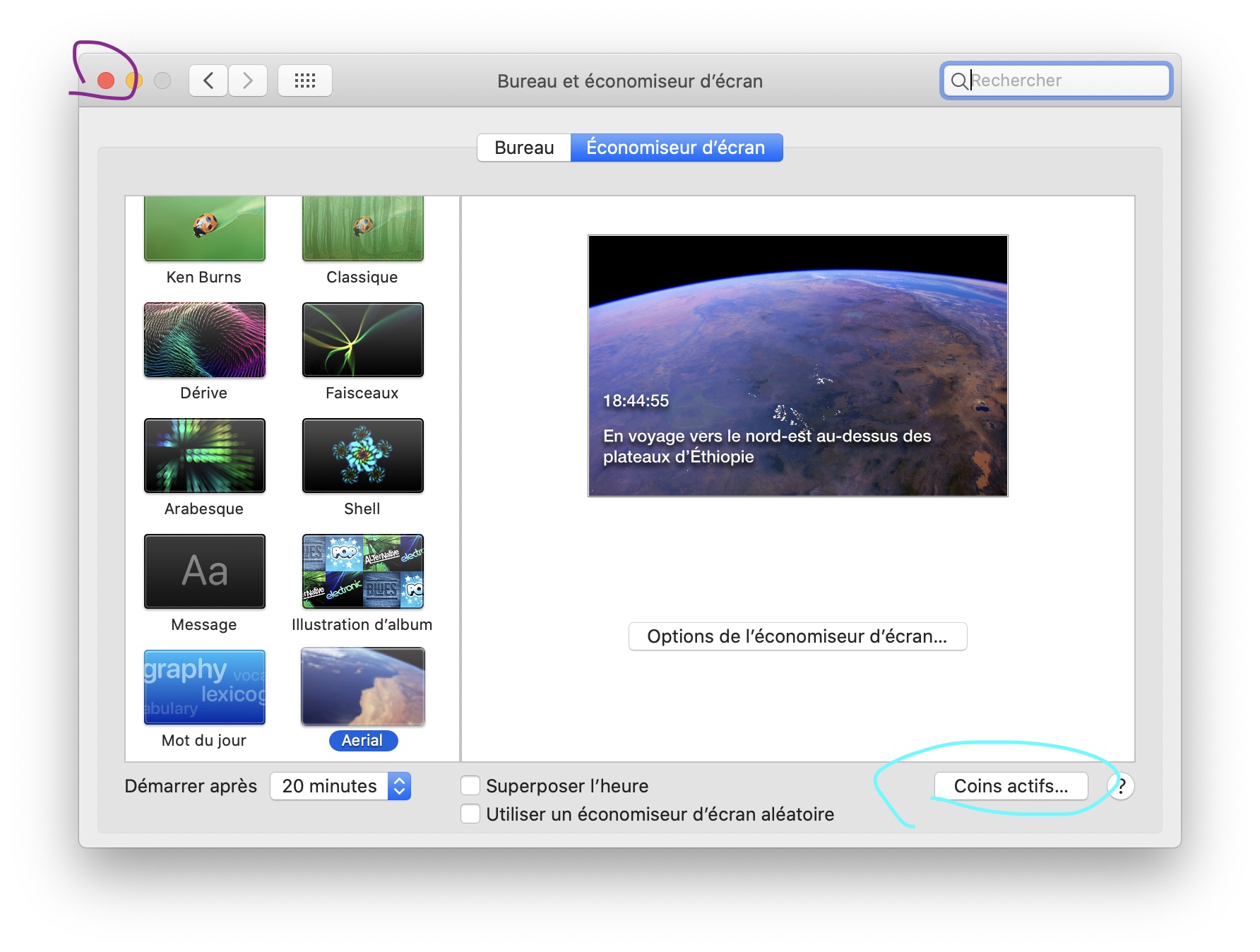Image resolution: width=1260 pixels, height=952 pixels.
Task: Click the Aerial screen saver preview
Action: [x=798, y=366]
